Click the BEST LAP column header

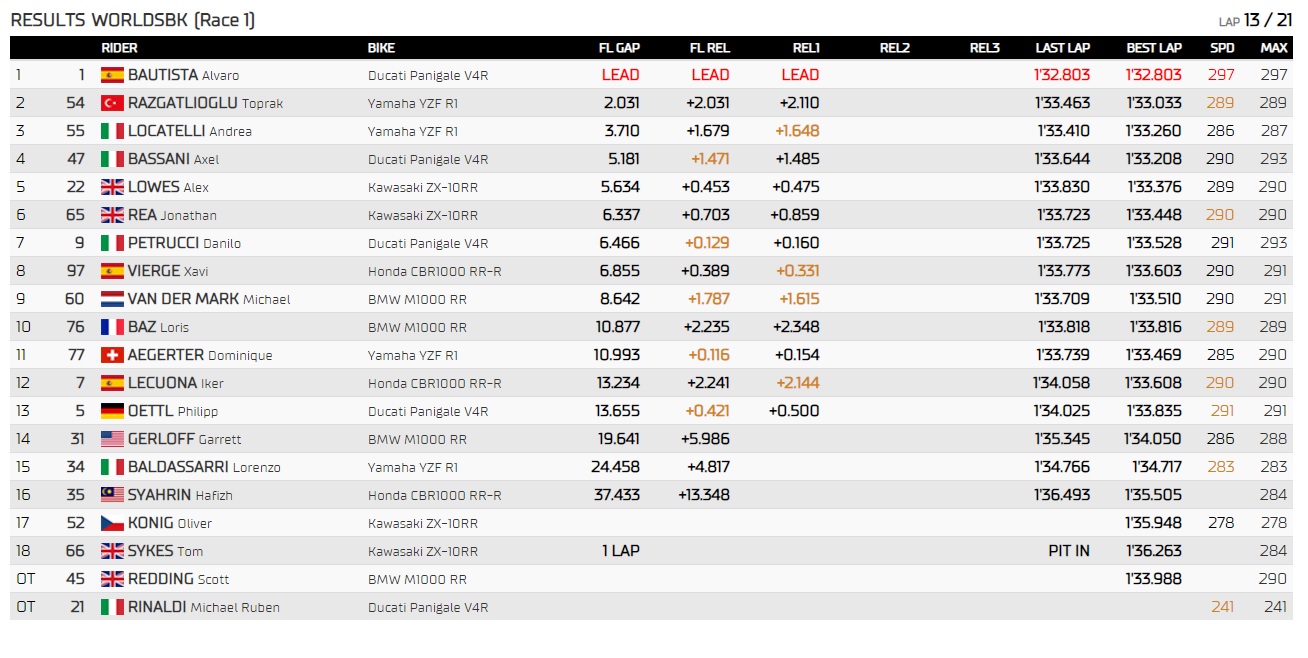pyautogui.click(x=1154, y=48)
